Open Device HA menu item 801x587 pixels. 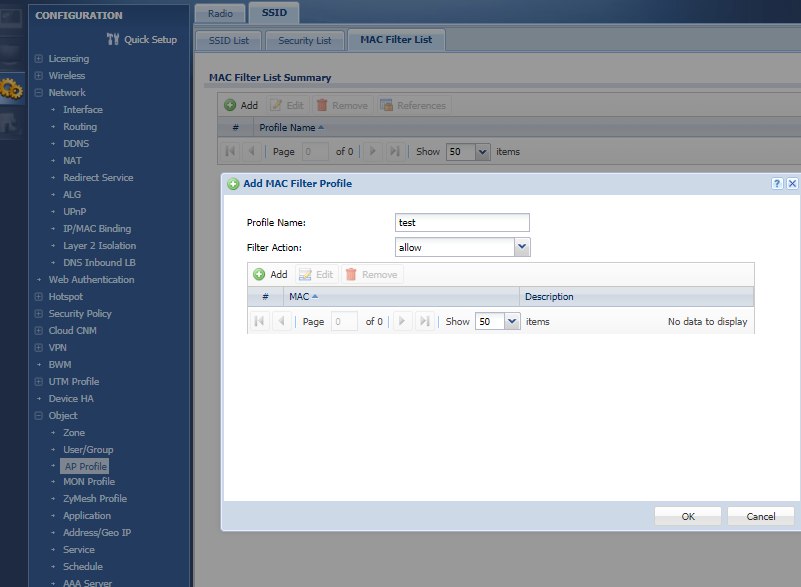coord(71,398)
